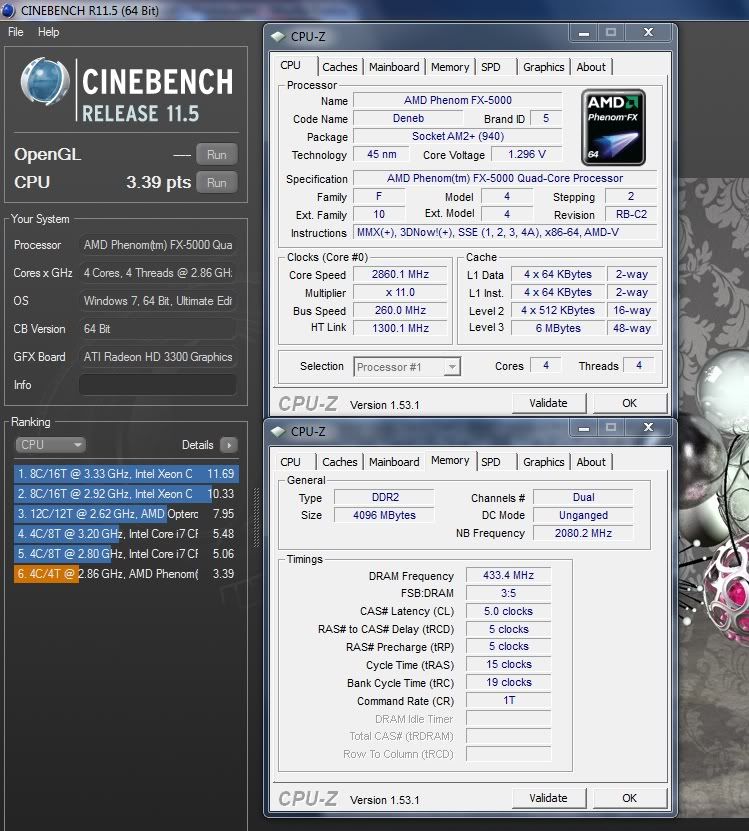749x831 pixels.
Task: Switch to Graphics tab in lower CPU-Z
Action: [x=543, y=462]
